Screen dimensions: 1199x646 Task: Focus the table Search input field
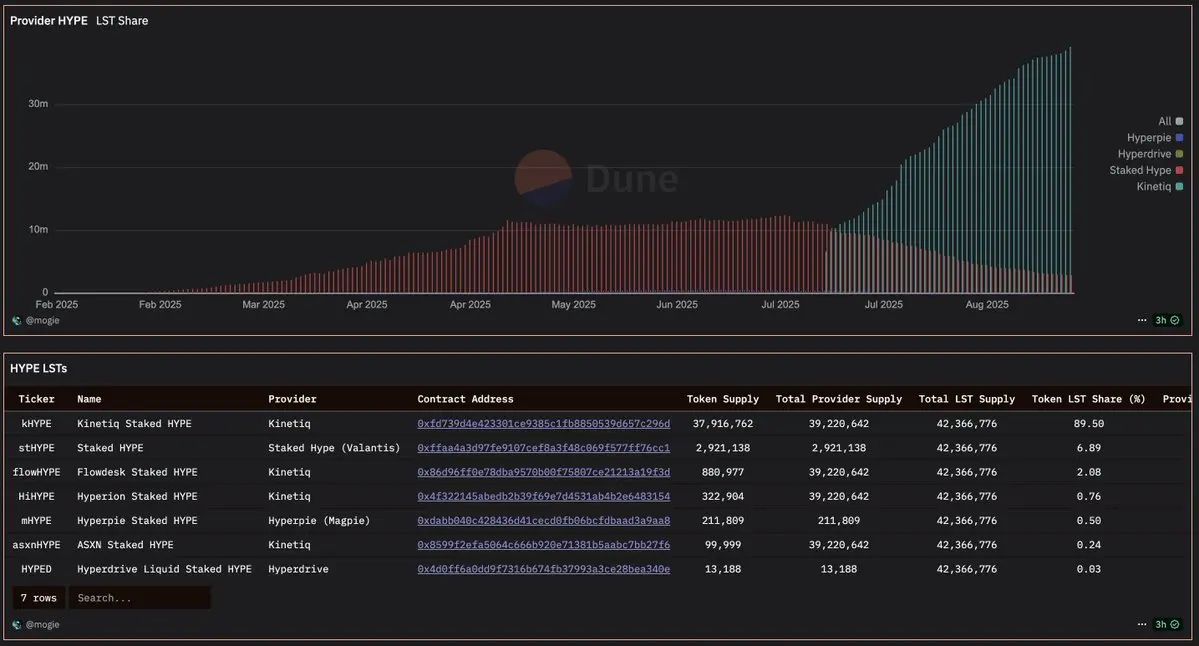[x=139, y=598]
